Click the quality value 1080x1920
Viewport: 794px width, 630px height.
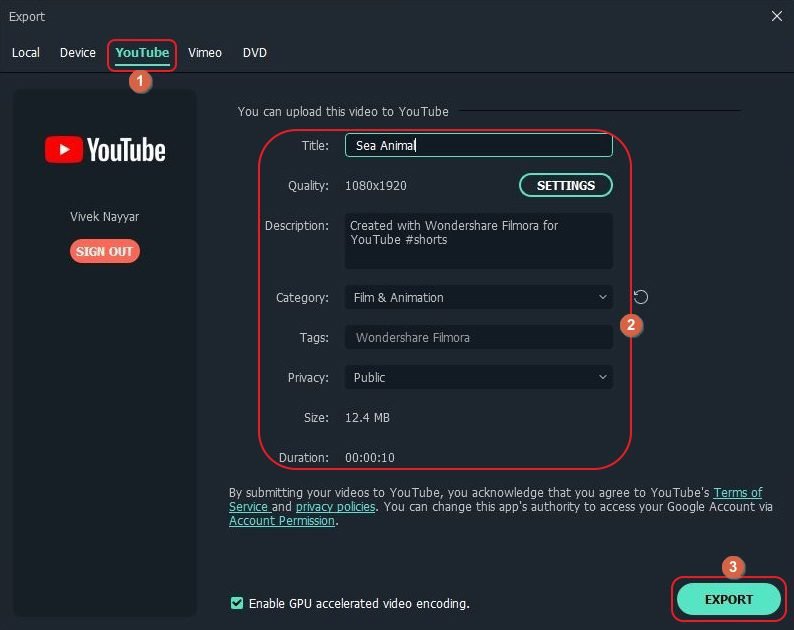click(376, 186)
